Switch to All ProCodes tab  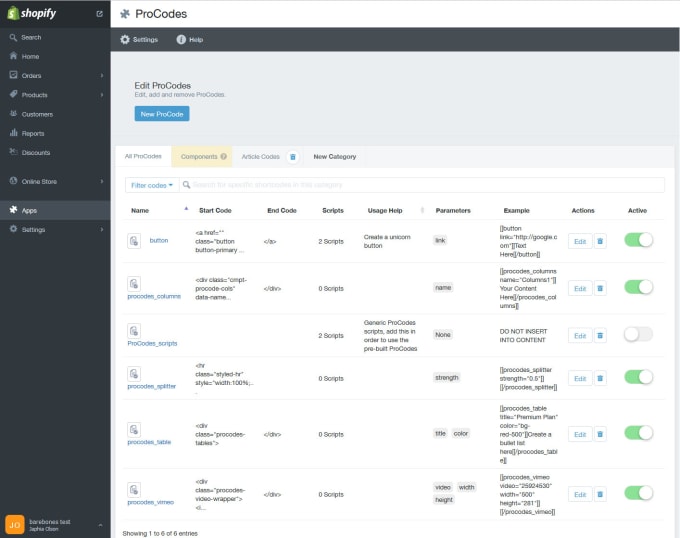coord(143,157)
